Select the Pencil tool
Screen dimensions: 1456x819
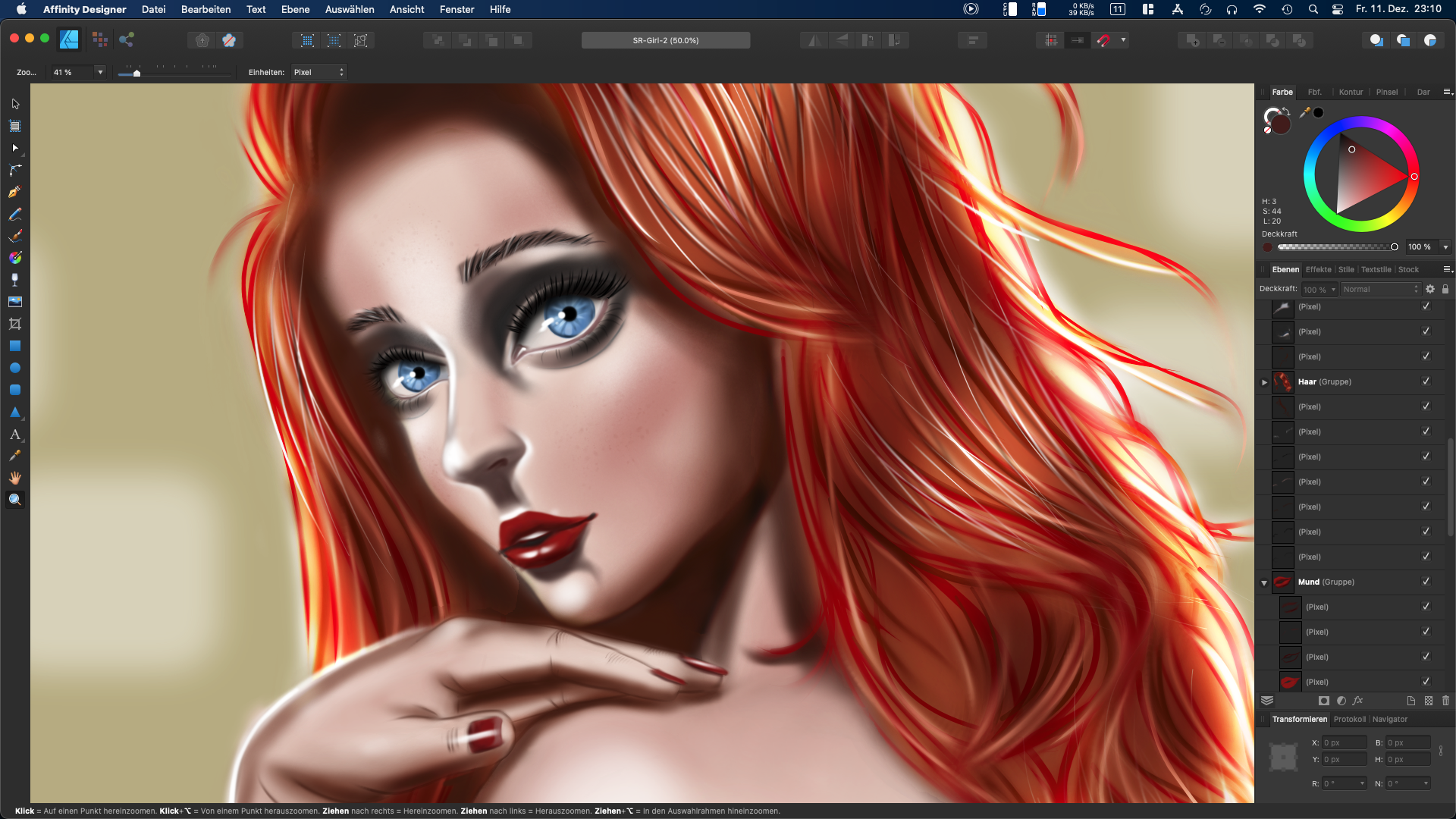(14, 215)
